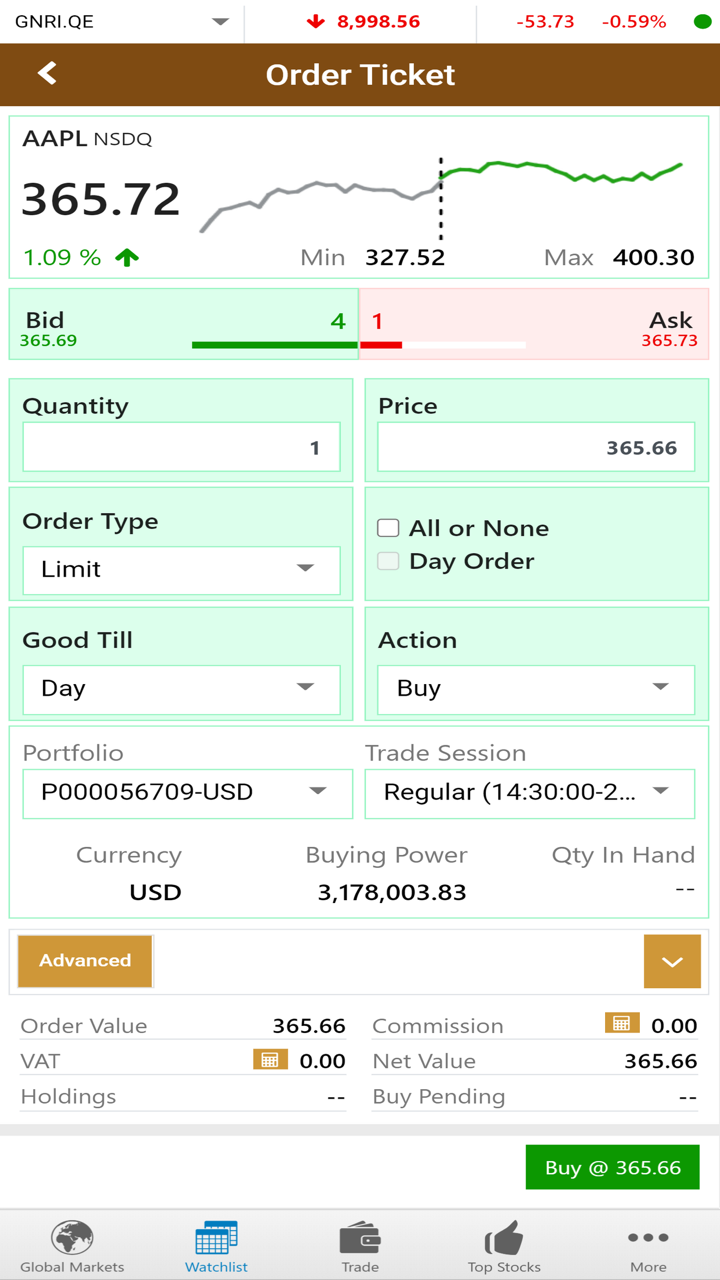Open Order Type Limit dropdown
The image size is (720, 1280).
tap(181, 569)
